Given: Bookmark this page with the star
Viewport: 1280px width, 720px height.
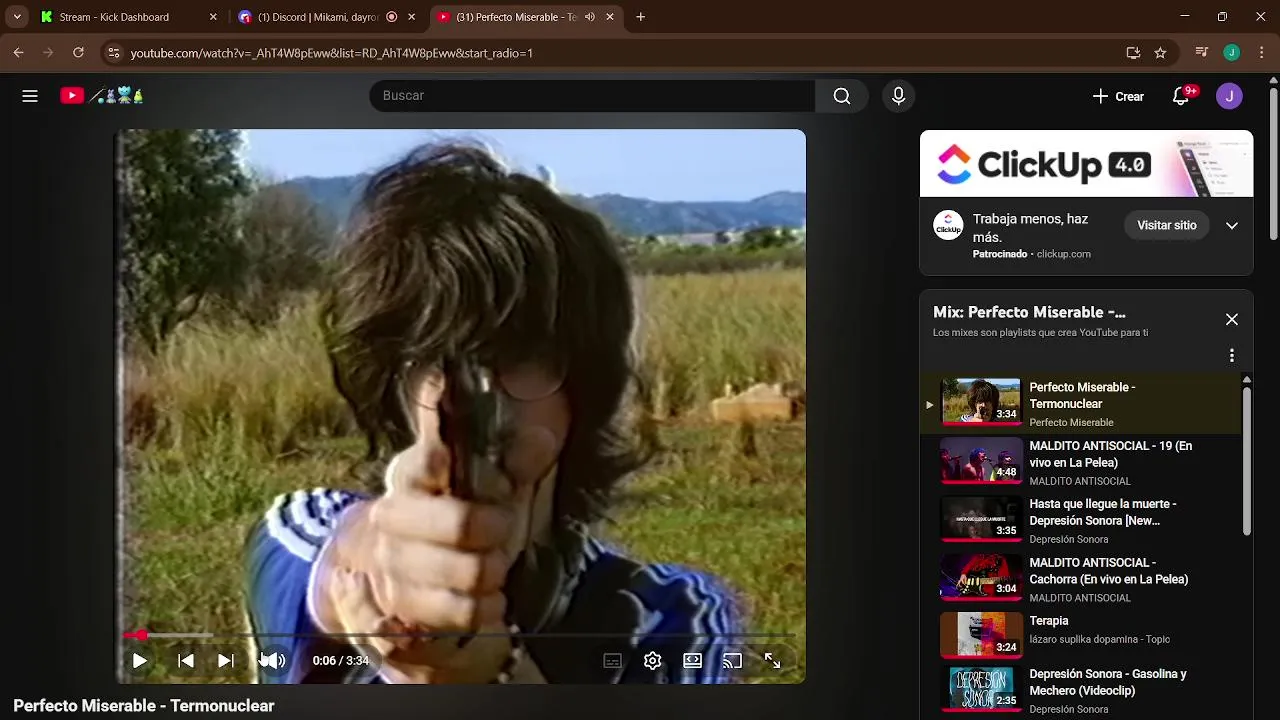Looking at the screenshot, I should click(1160, 53).
